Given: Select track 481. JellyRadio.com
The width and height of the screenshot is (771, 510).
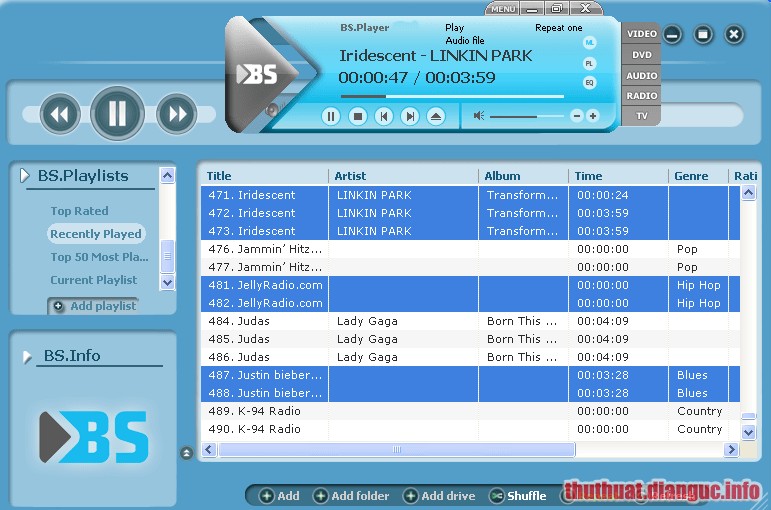Looking at the screenshot, I should 470,285.
